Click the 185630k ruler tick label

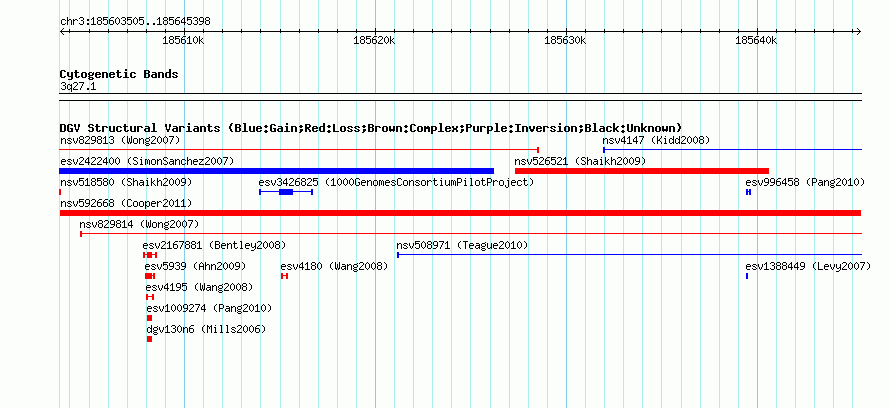coord(565,41)
